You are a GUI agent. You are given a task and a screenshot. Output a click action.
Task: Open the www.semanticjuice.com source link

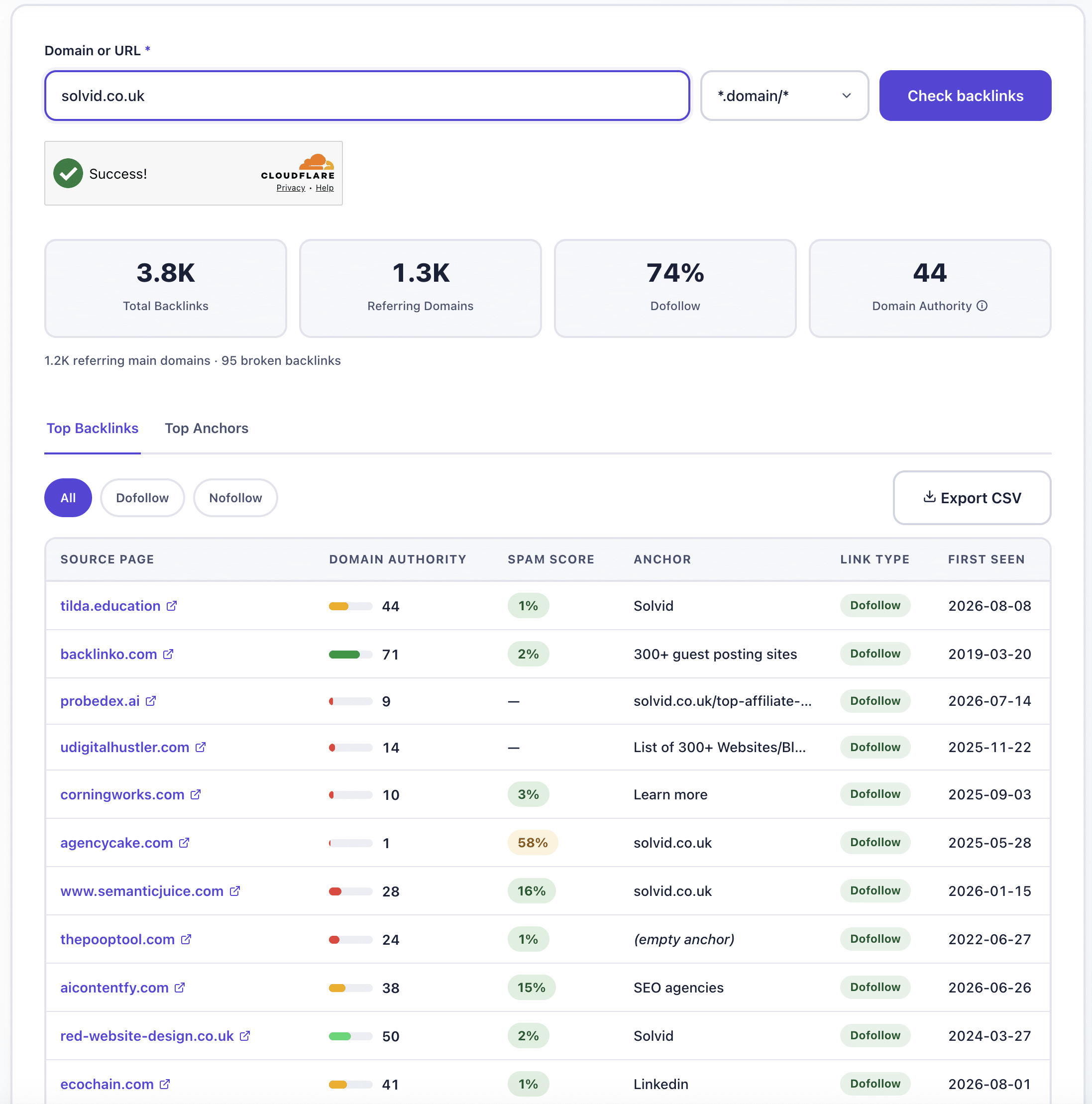pyautogui.click(x=142, y=891)
